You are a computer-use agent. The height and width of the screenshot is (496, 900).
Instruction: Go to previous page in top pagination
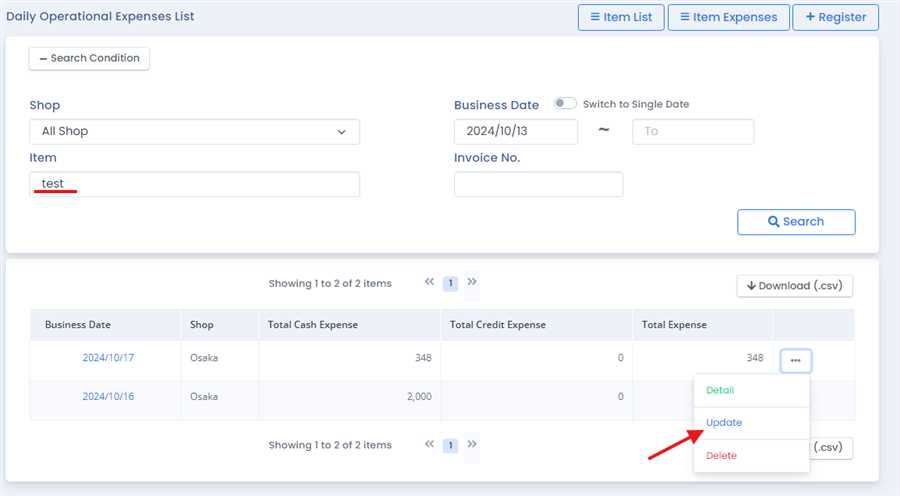click(429, 283)
